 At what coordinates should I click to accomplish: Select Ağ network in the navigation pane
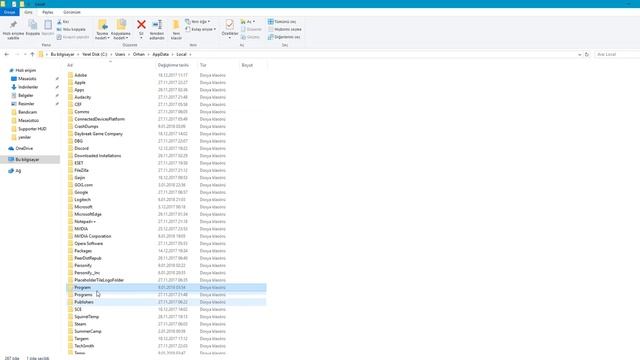point(18,171)
